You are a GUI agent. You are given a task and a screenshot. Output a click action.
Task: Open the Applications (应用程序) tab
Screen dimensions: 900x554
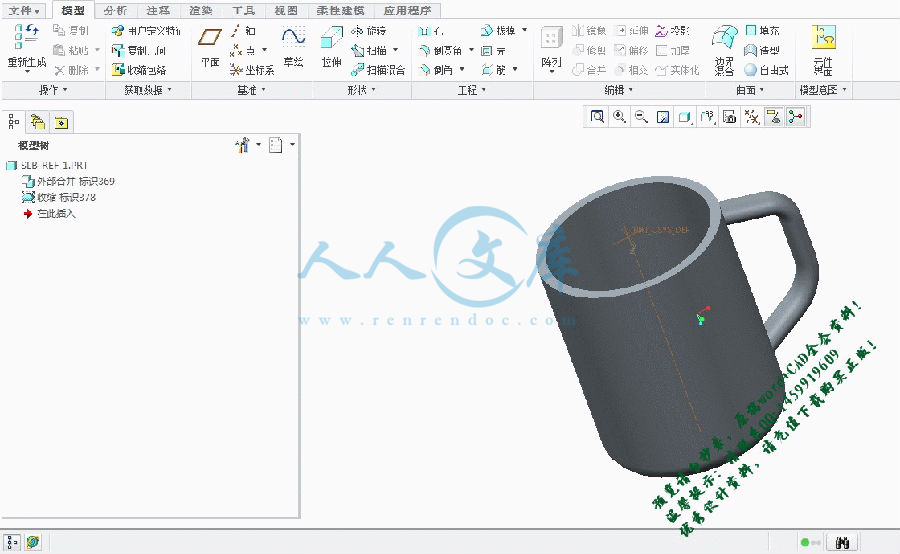407,10
